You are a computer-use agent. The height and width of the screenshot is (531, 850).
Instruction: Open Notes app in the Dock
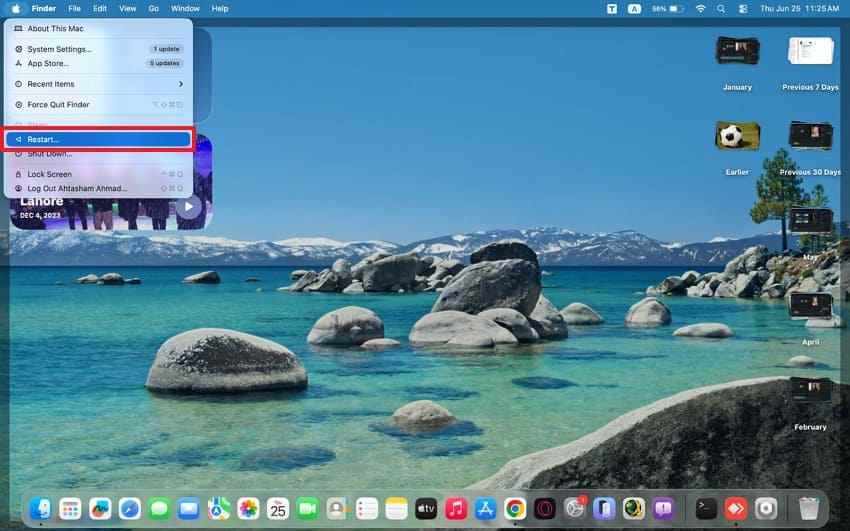coord(396,509)
